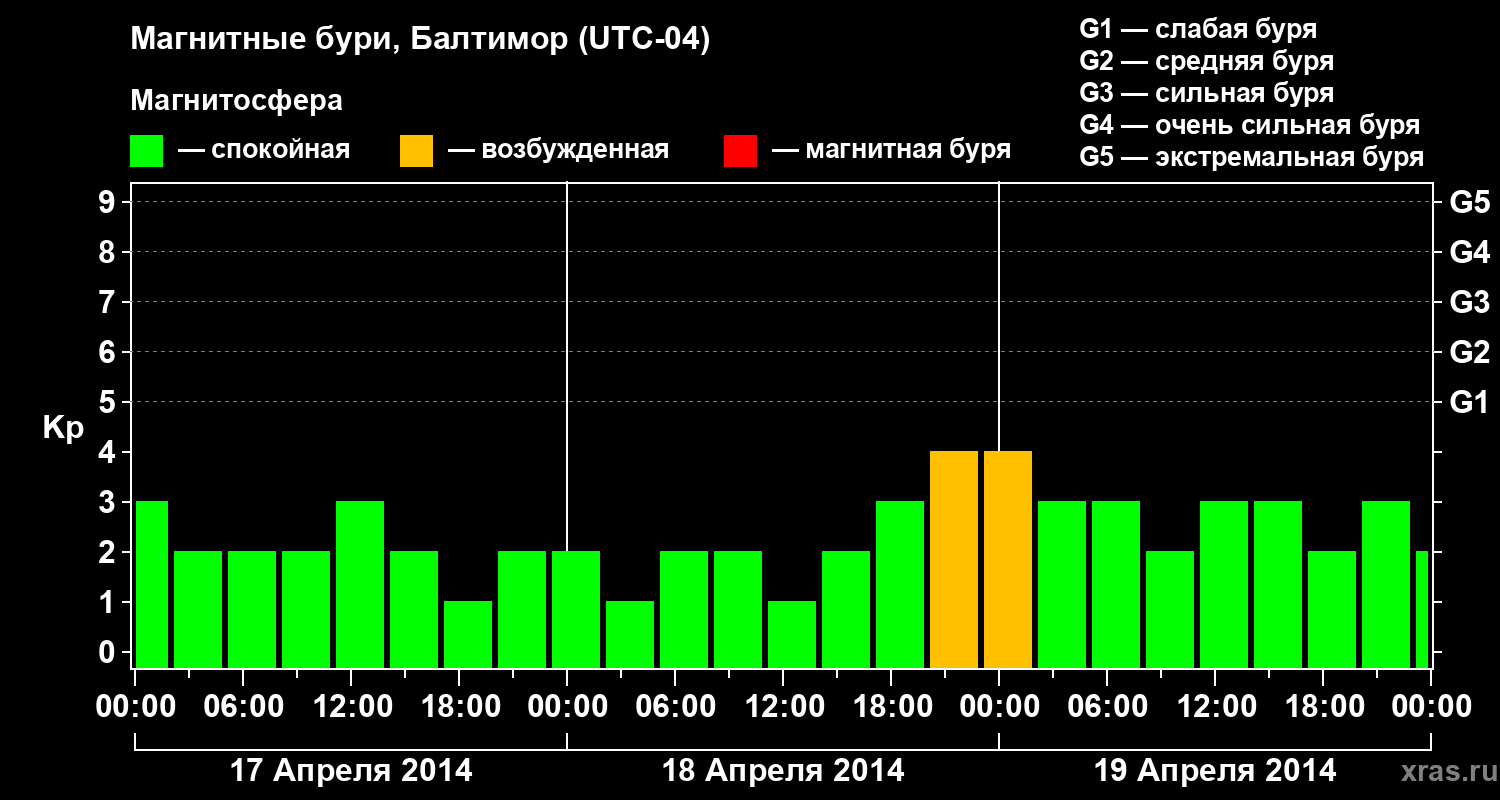The image size is (1500, 800).
Task: Click the right-axis 'G3' label
Action: (x=1469, y=302)
